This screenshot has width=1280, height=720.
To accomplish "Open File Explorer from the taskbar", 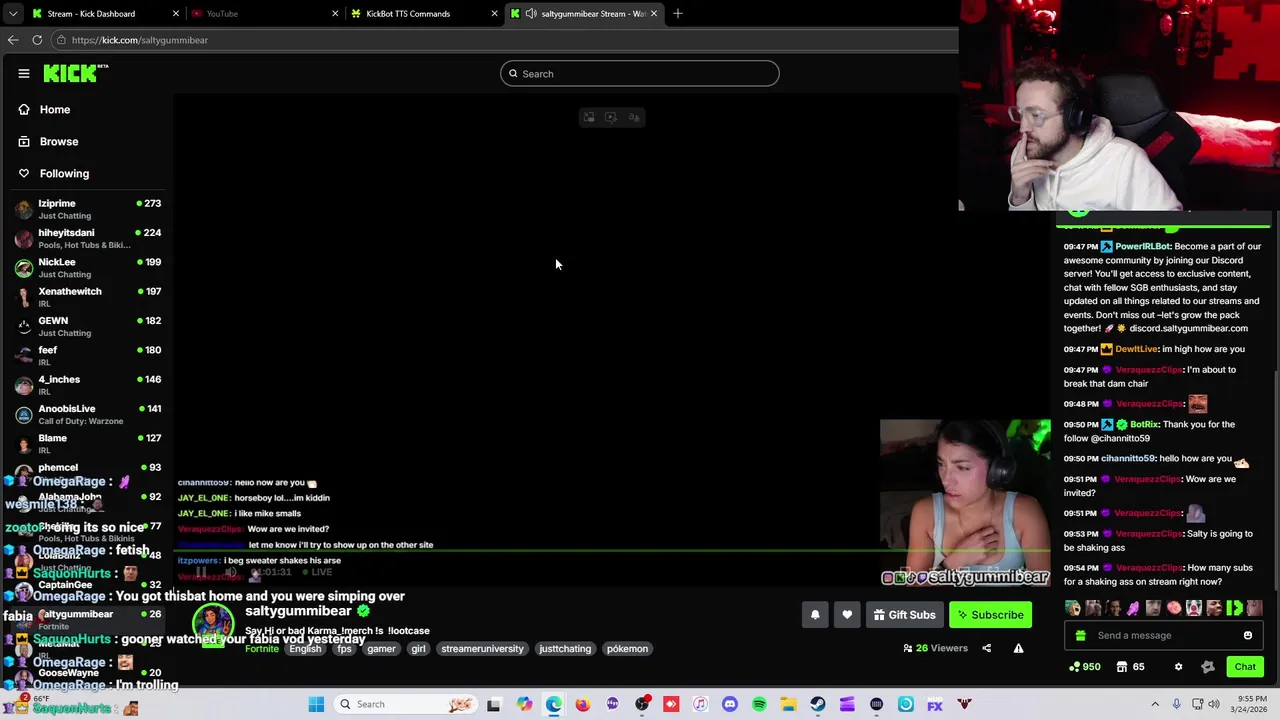I will coord(789,704).
